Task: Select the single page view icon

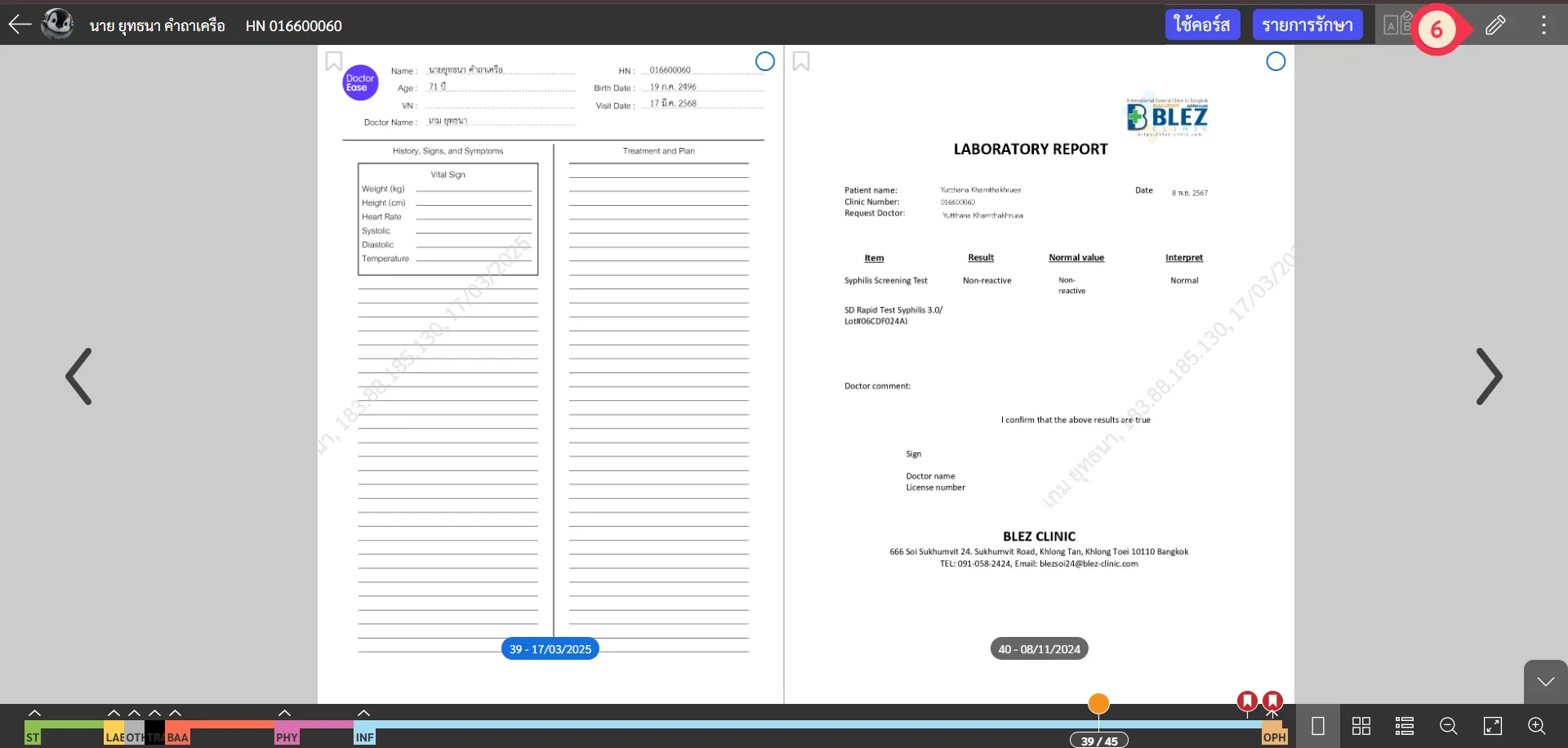Action: [1317, 726]
